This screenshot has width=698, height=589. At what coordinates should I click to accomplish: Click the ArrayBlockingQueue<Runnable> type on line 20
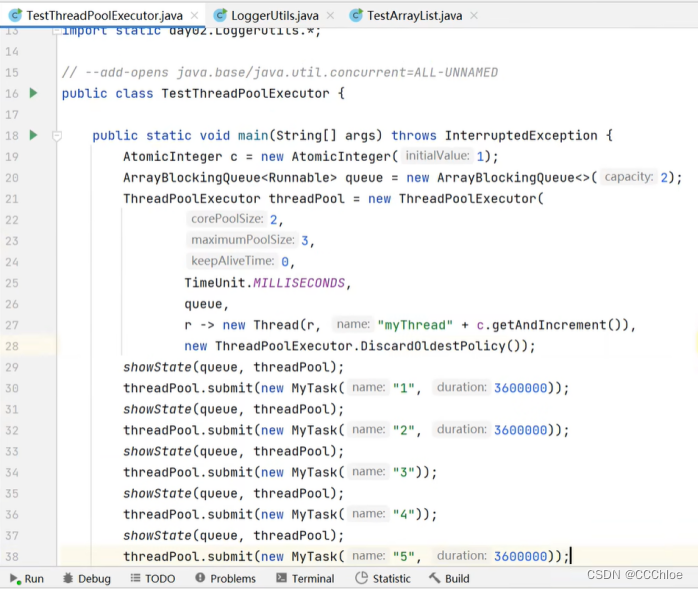click(x=230, y=178)
